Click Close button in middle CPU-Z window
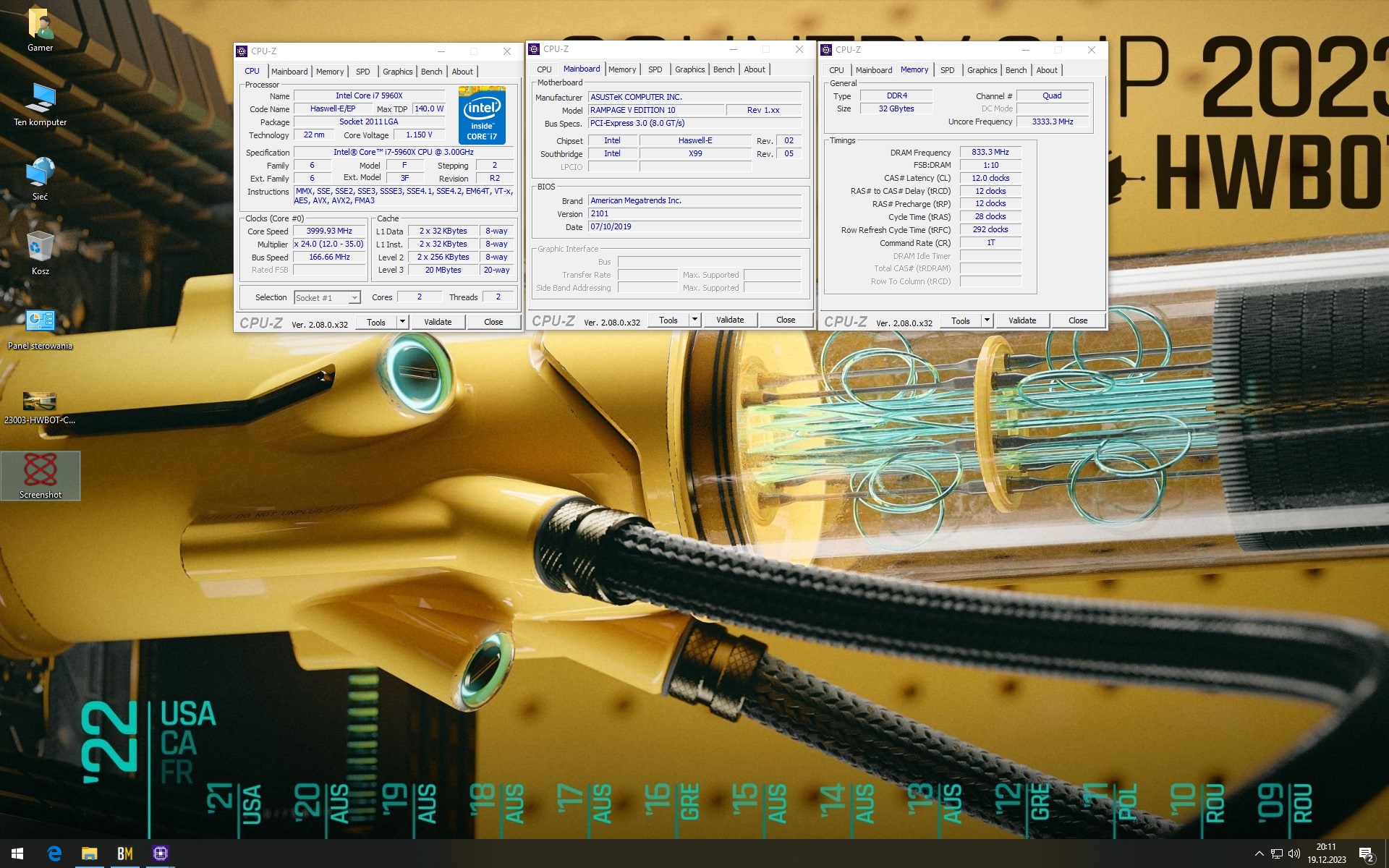Image resolution: width=1389 pixels, height=868 pixels. (786, 320)
